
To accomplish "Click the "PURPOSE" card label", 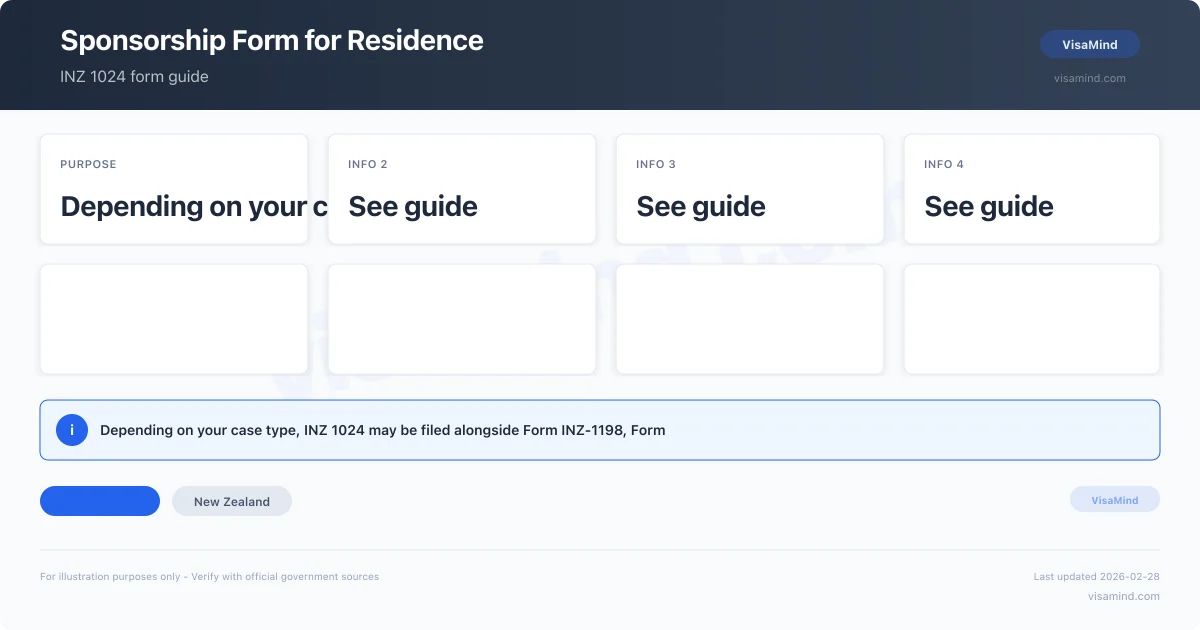I will (x=88, y=164).
